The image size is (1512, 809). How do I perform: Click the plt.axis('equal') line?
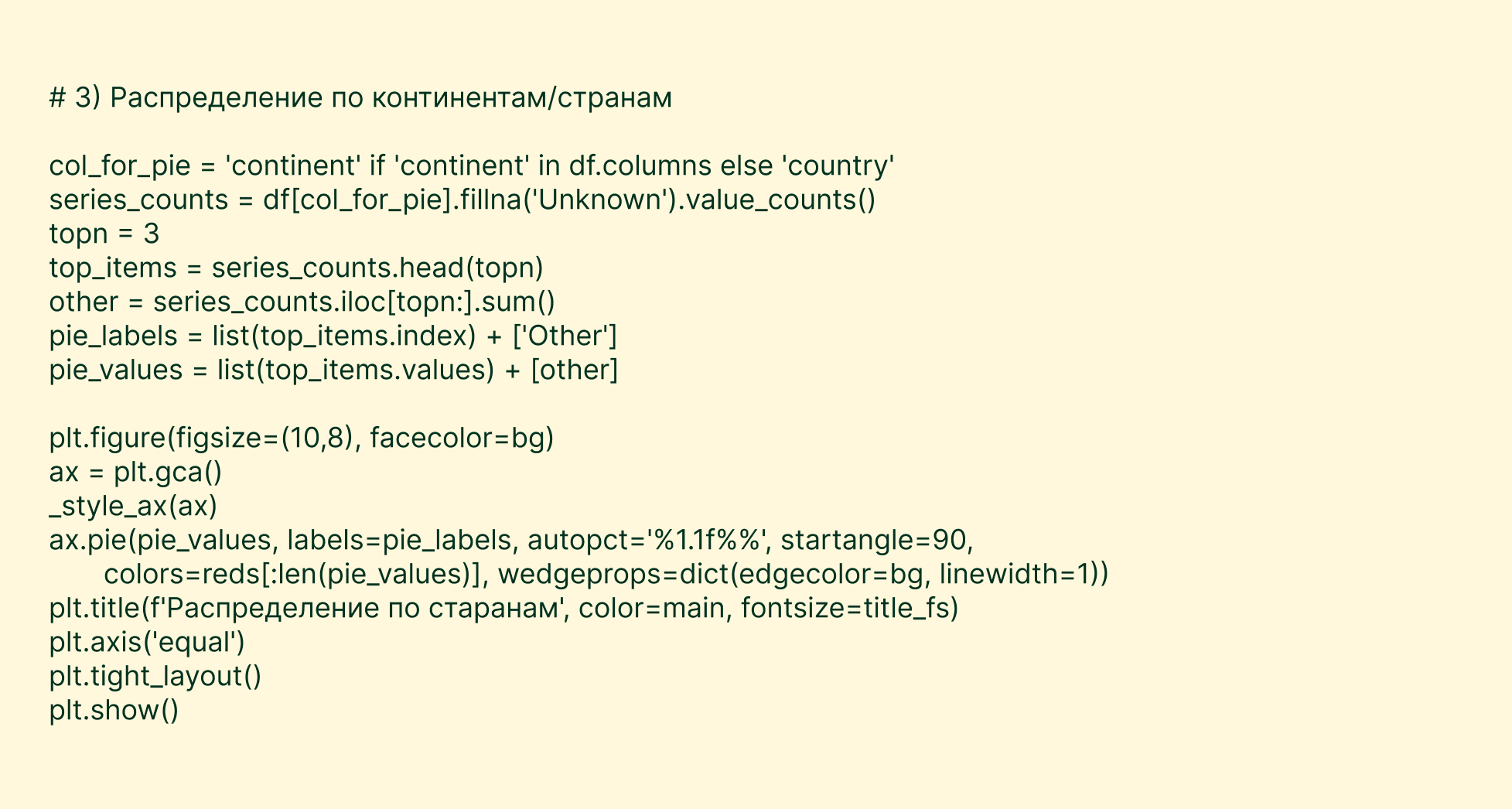click(x=147, y=643)
